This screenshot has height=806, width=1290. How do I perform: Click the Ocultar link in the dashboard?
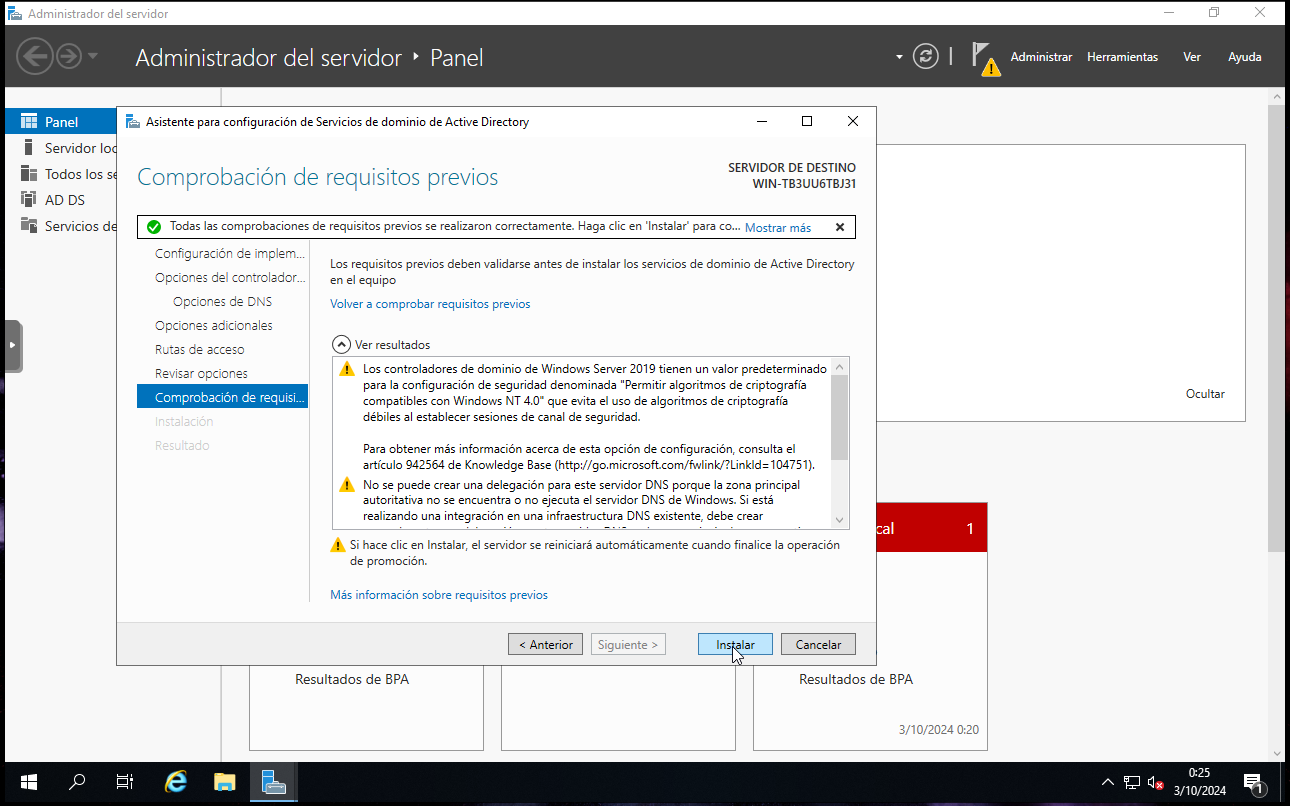point(1205,394)
